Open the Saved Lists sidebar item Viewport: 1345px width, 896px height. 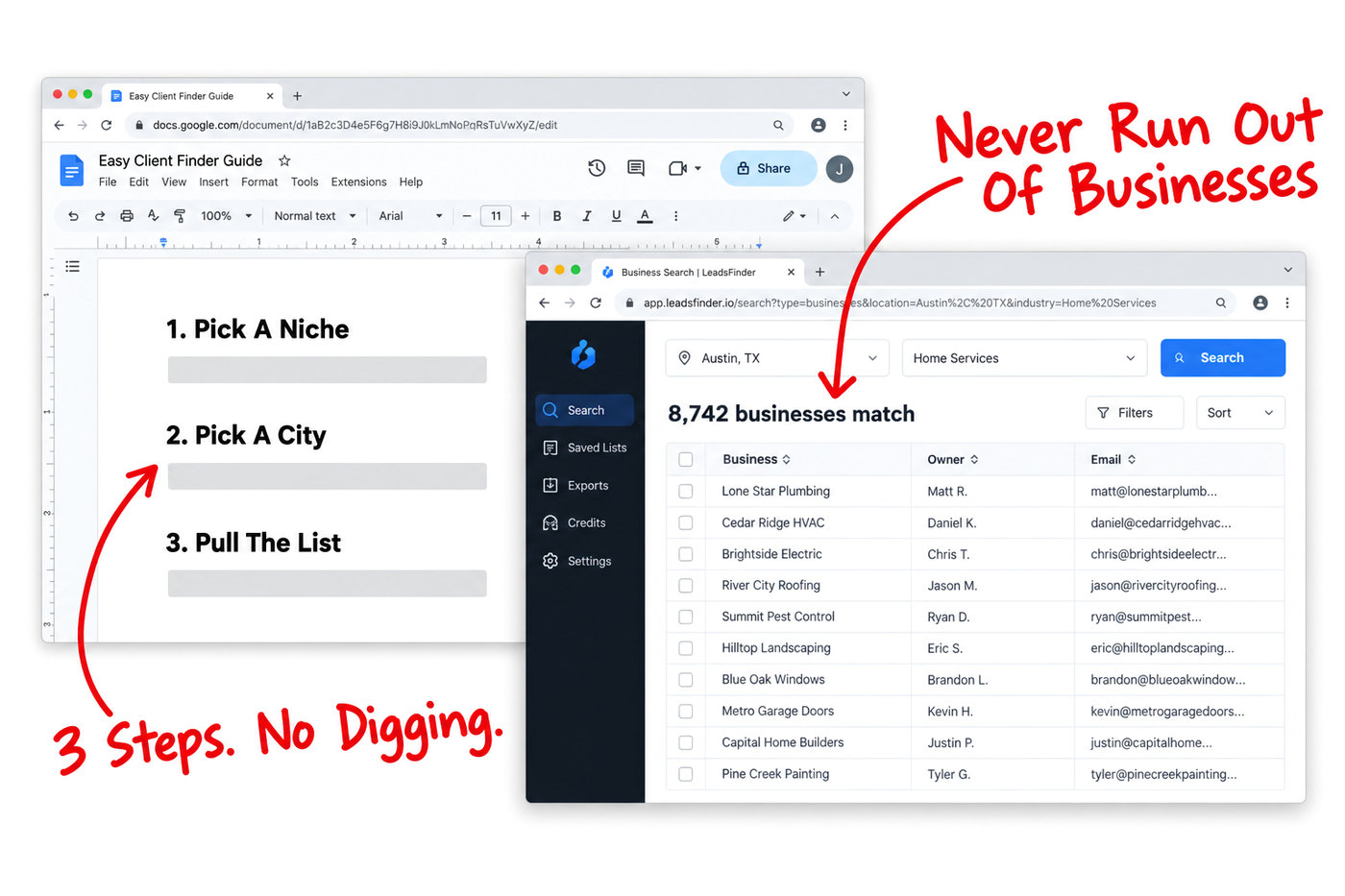click(585, 448)
